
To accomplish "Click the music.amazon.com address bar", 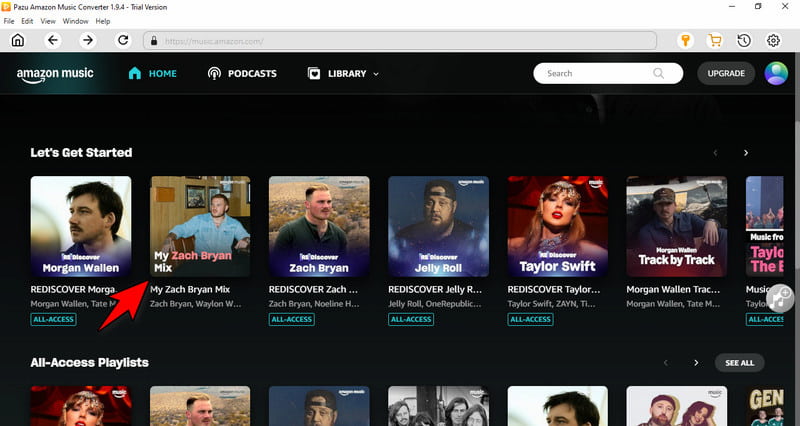I will [x=400, y=41].
